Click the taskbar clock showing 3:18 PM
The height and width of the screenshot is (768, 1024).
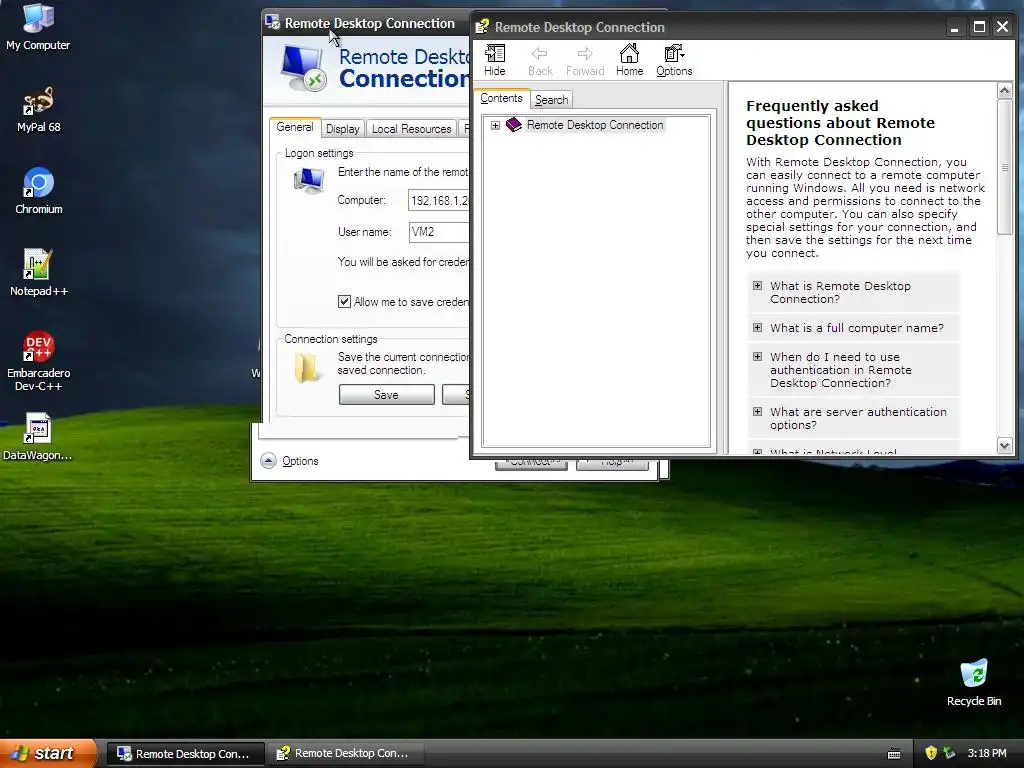click(x=987, y=753)
